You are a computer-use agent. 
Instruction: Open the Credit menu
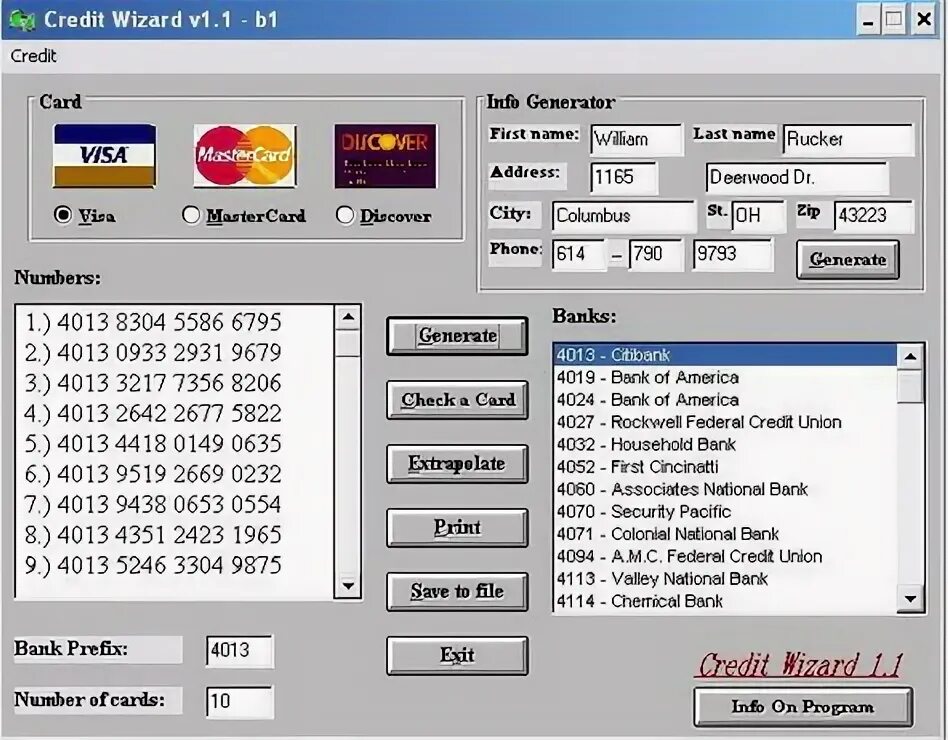tap(33, 56)
